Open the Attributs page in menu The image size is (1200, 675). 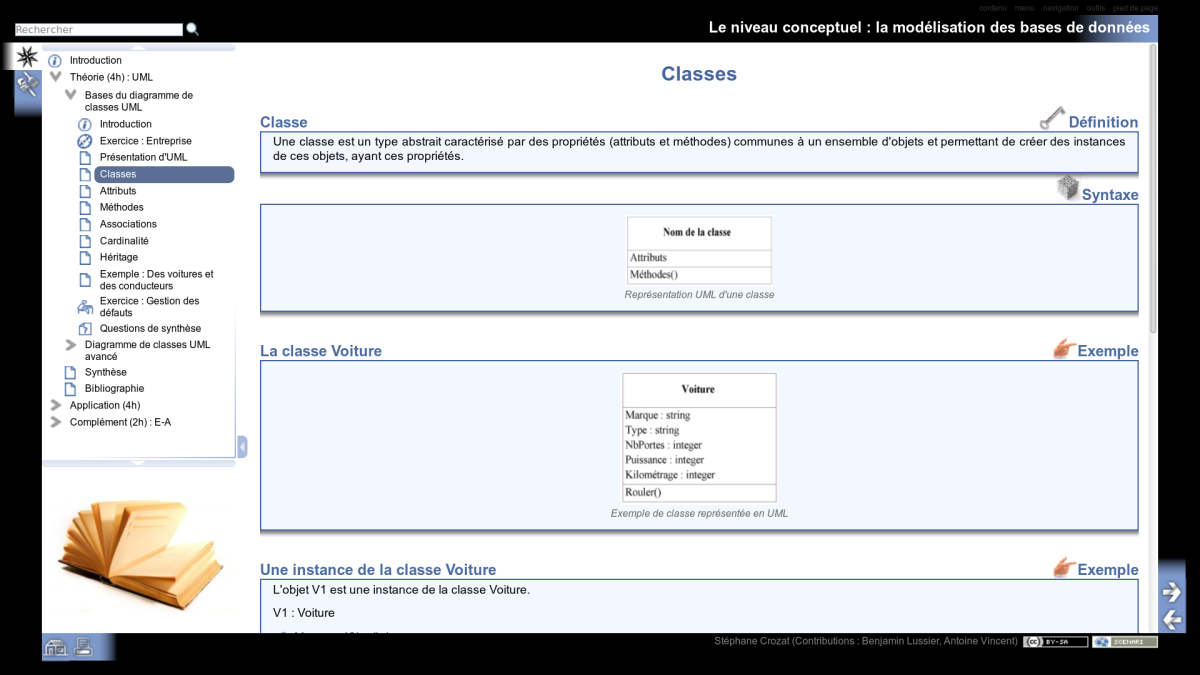point(118,191)
